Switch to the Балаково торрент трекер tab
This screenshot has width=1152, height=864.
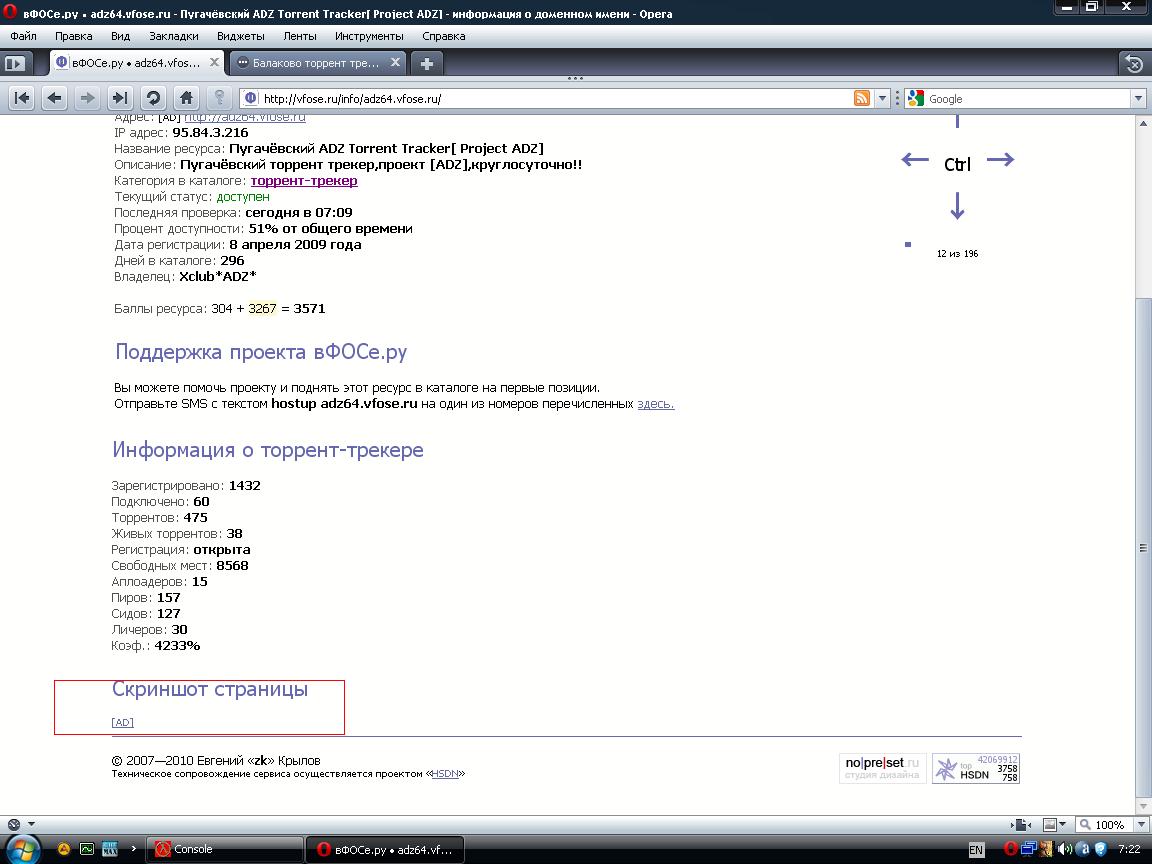(x=316, y=63)
